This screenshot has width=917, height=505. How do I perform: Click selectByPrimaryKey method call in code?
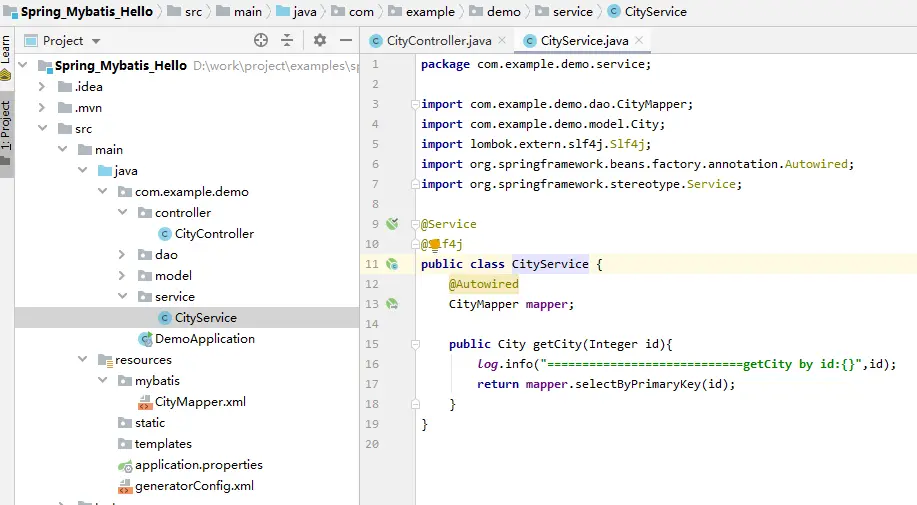[x=637, y=384]
